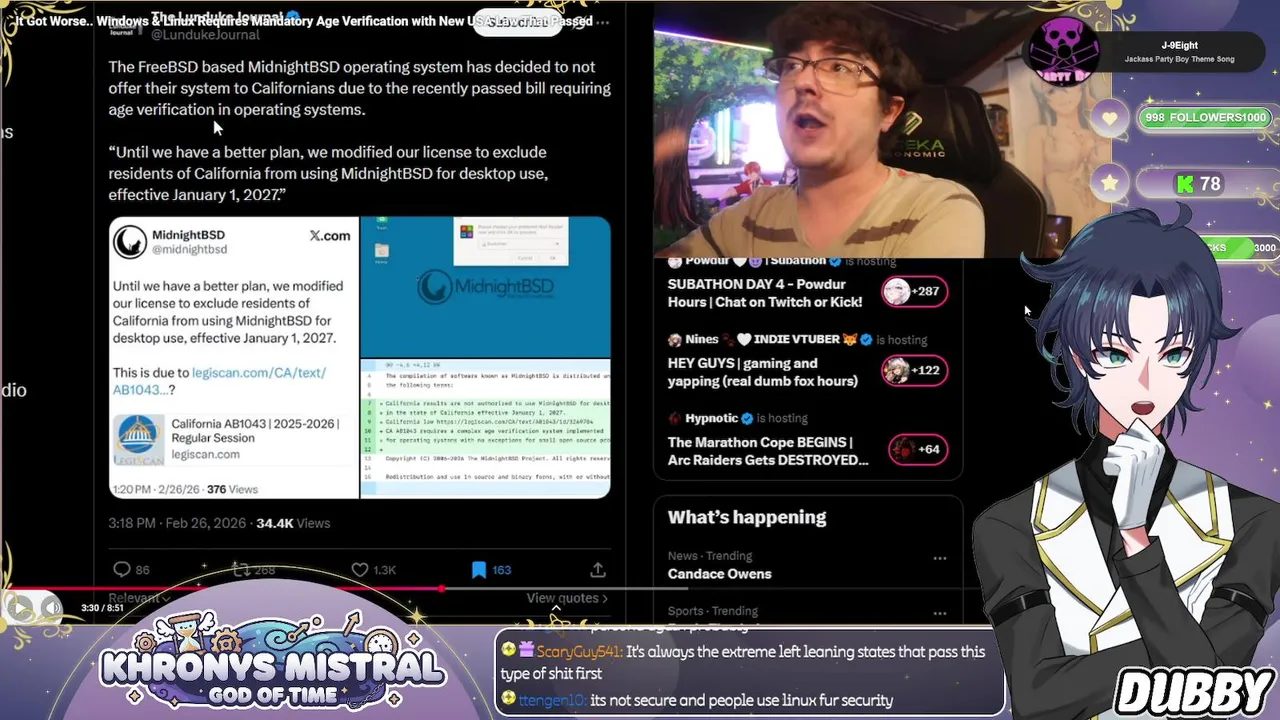Viewport: 1280px width, 720px height.
Task: Open more options for Sports Trending item
Action: [939, 613]
